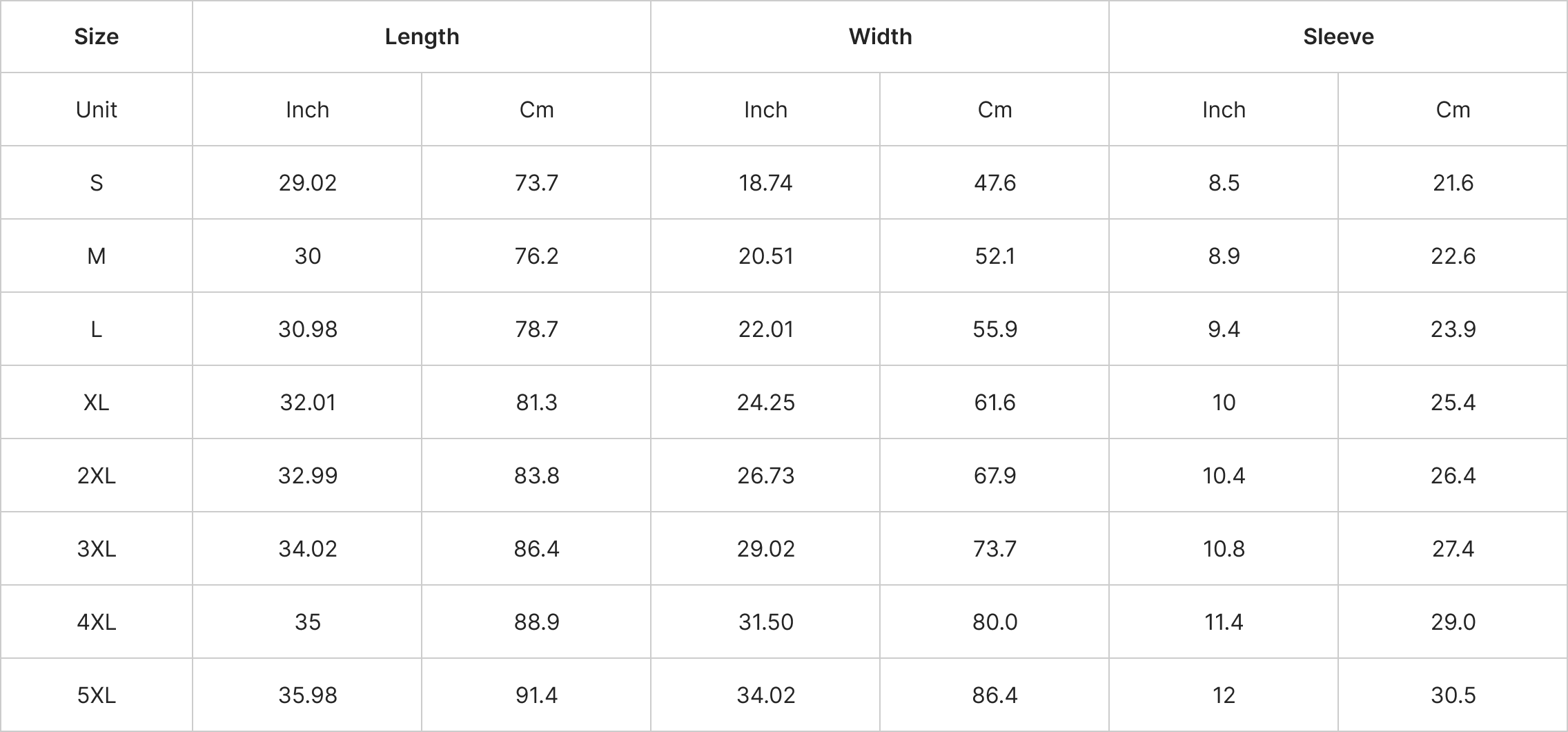Click XL width value 61.6 cm
The image size is (1568, 732).
[x=994, y=403]
